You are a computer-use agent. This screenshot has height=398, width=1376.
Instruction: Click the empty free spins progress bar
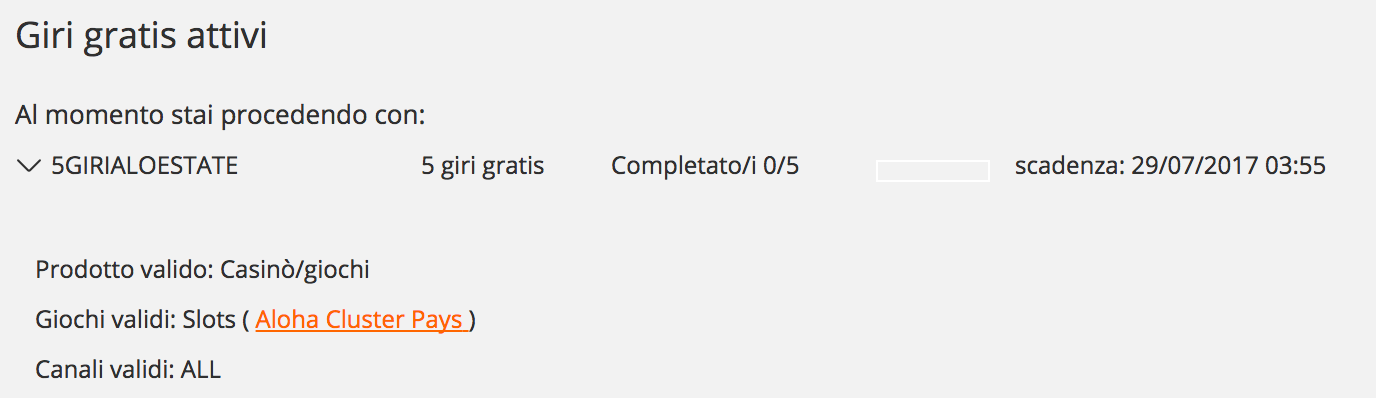(932, 170)
